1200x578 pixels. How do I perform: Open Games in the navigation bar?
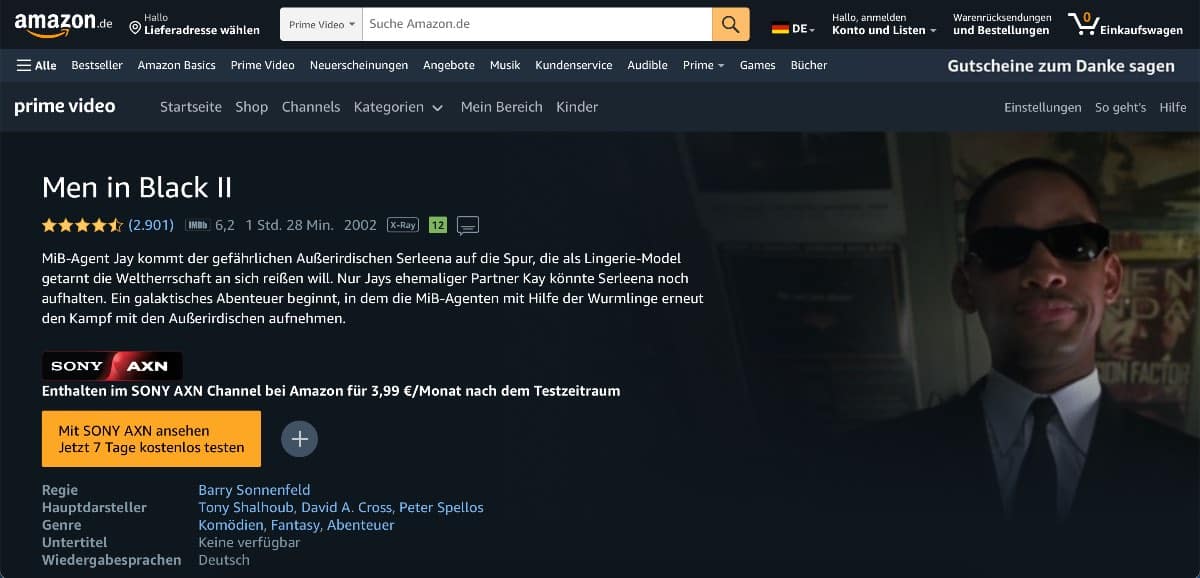point(758,65)
